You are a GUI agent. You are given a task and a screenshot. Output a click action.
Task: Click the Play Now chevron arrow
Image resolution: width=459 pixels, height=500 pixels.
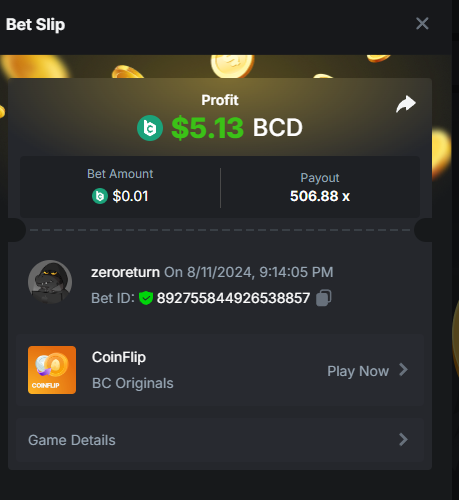click(403, 370)
